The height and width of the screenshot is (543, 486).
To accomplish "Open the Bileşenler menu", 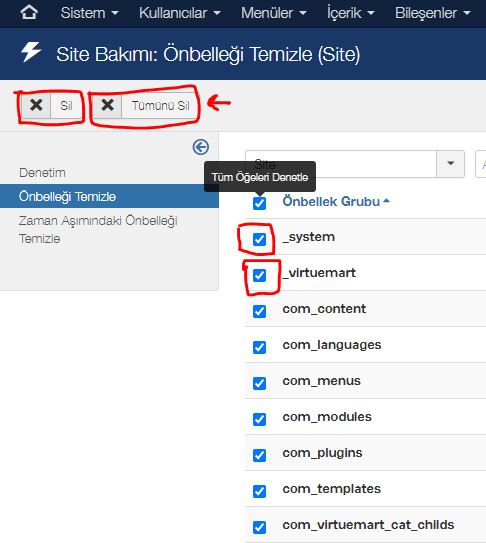I will 433,13.
